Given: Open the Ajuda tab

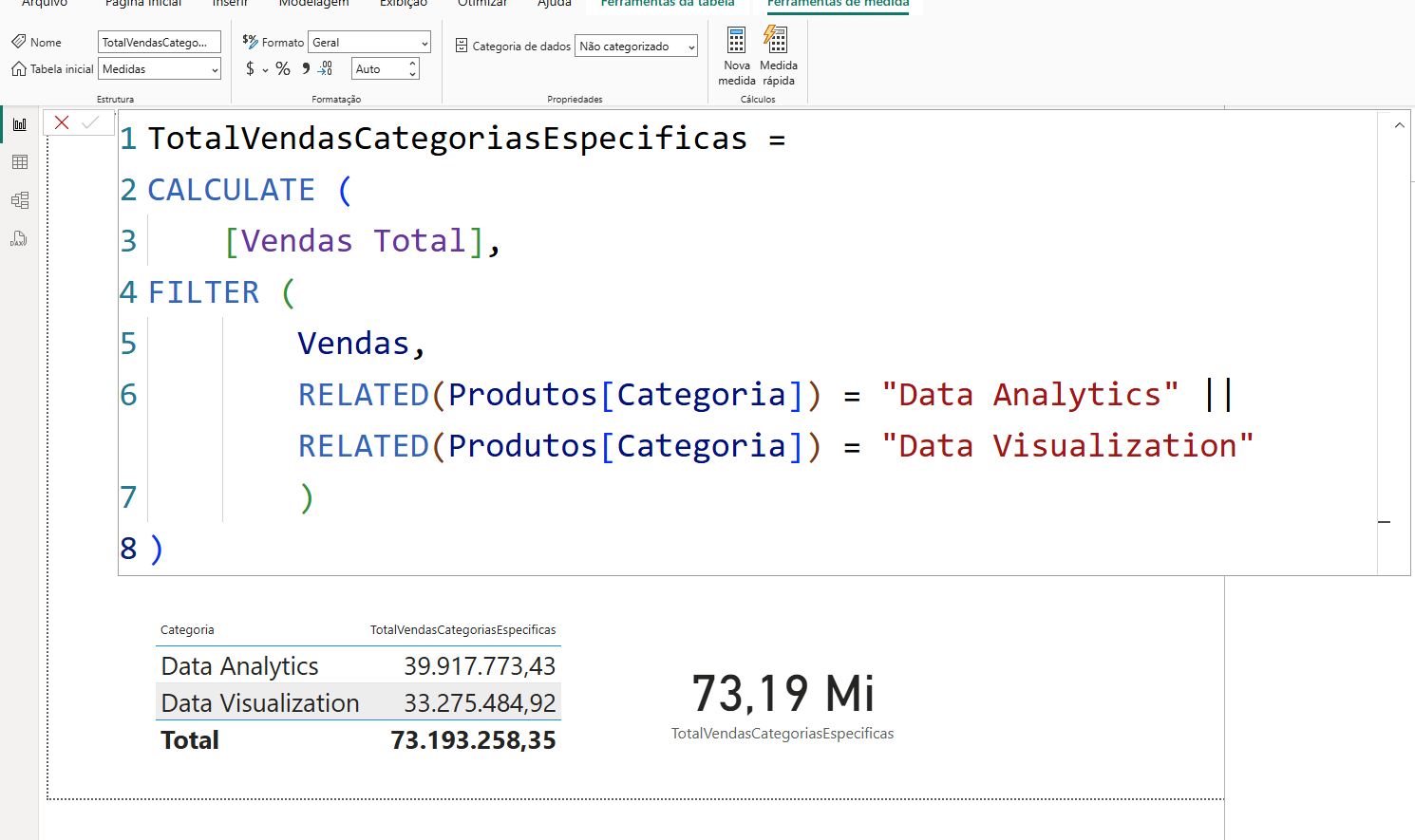Looking at the screenshot, I should click(x=555, y=4).
